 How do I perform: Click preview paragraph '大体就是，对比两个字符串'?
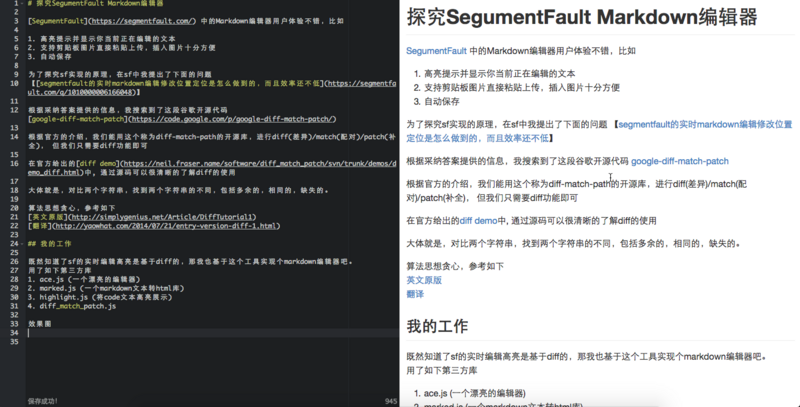click(x=572, y=244)
